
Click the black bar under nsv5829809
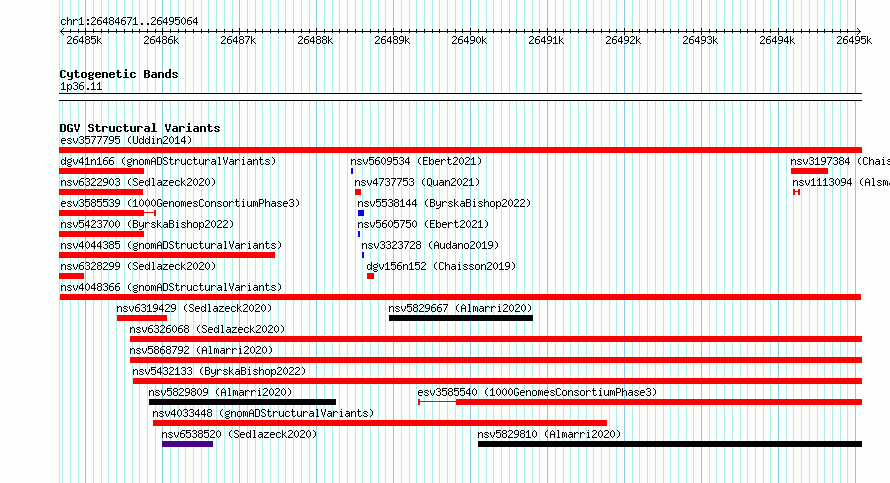pos(242,402)
